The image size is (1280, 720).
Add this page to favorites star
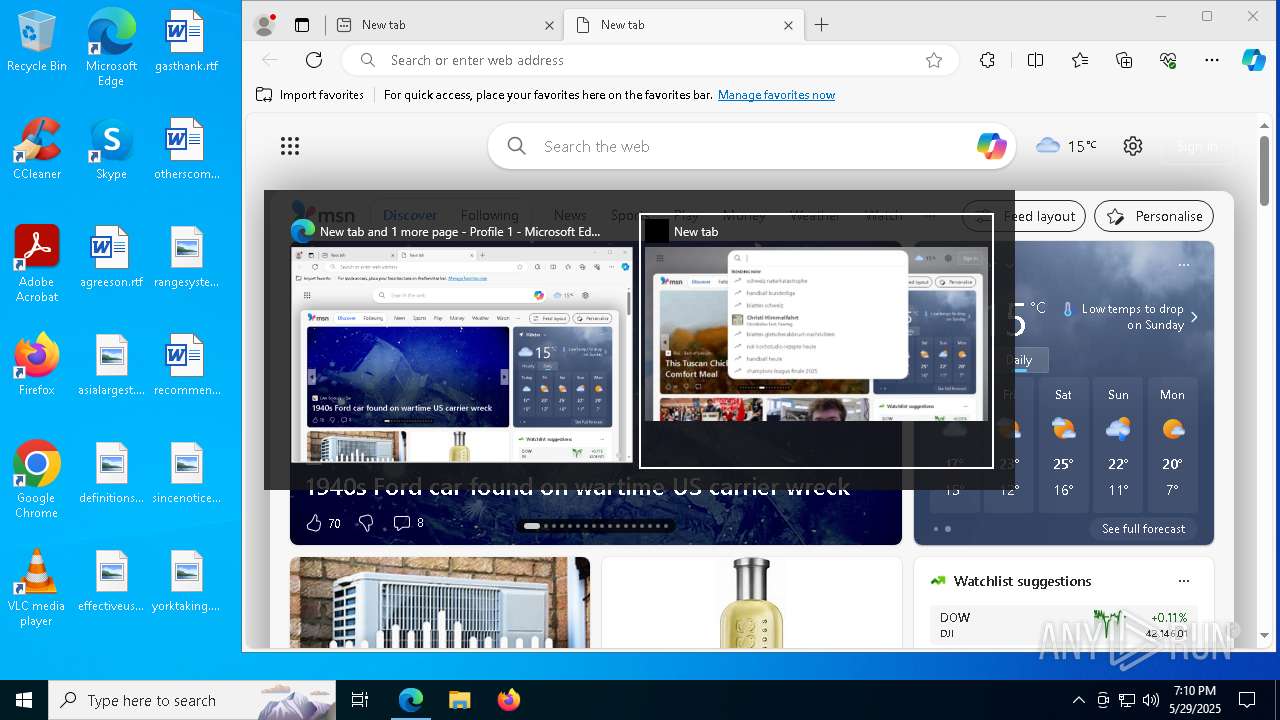tap(934, 60)
